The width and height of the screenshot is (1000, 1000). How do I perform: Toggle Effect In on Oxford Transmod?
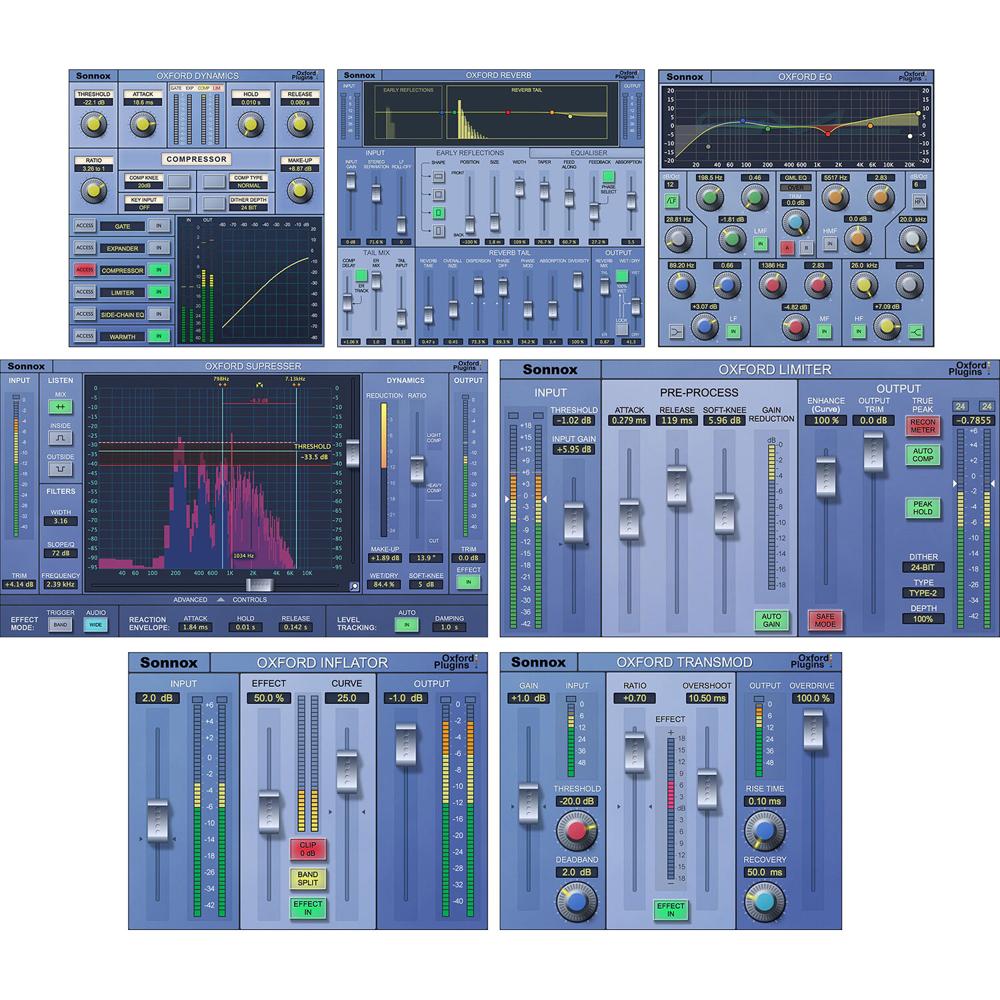click(x=670, y=909)
